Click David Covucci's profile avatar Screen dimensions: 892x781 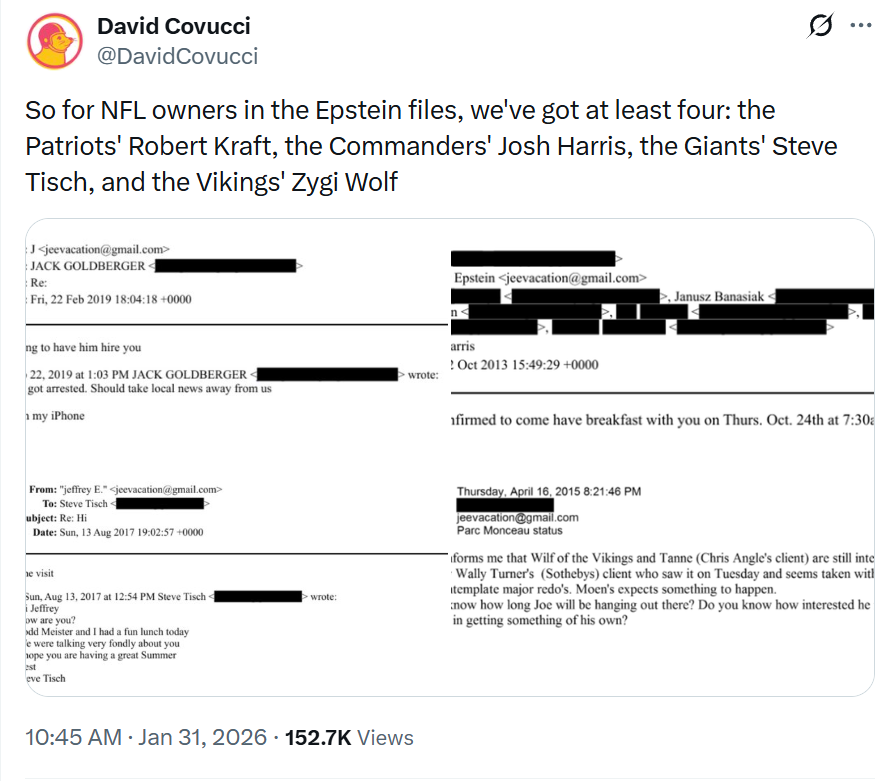point(55,42)
